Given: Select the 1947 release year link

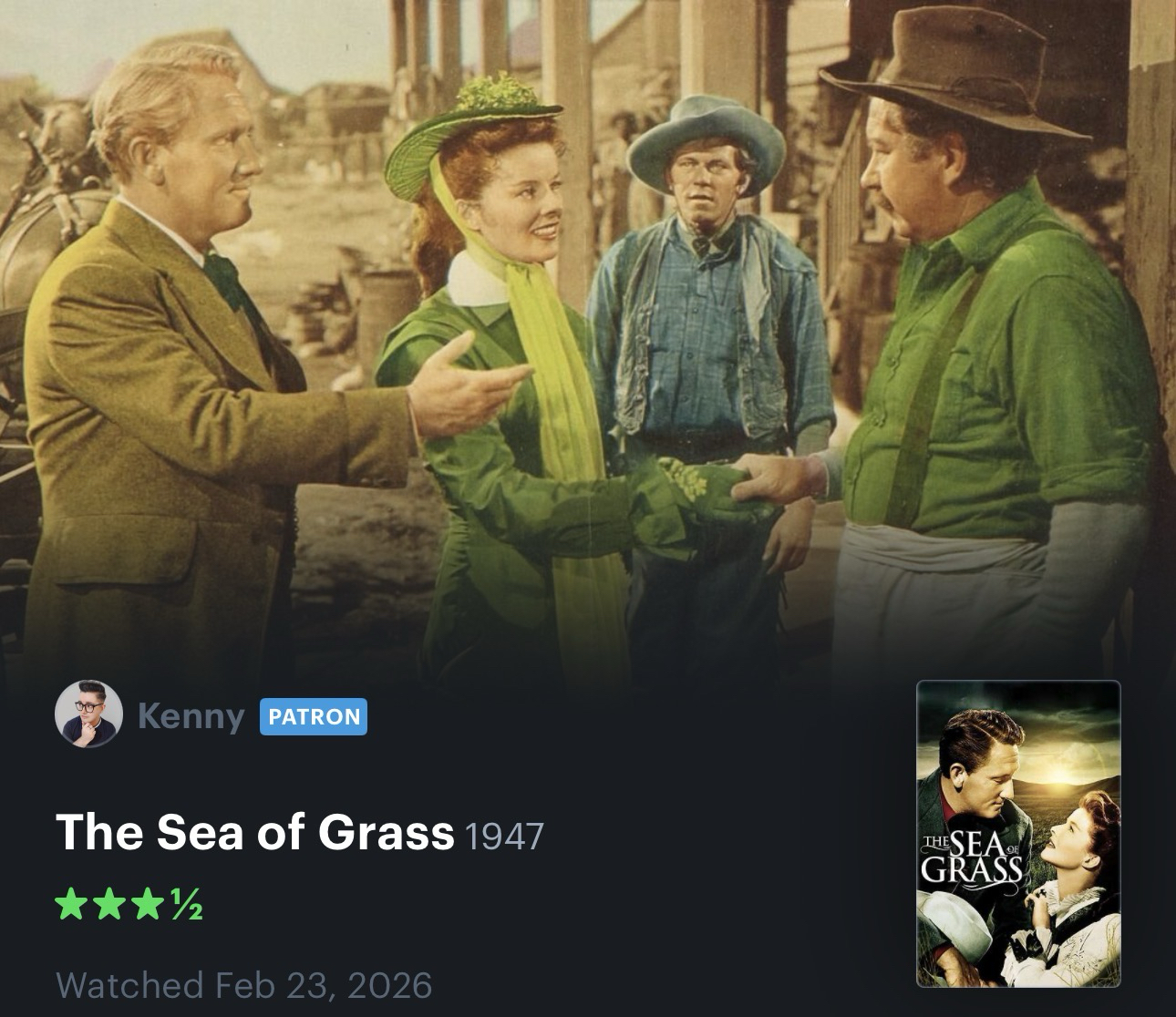Looking at the screenshot, I should [504, 835].
